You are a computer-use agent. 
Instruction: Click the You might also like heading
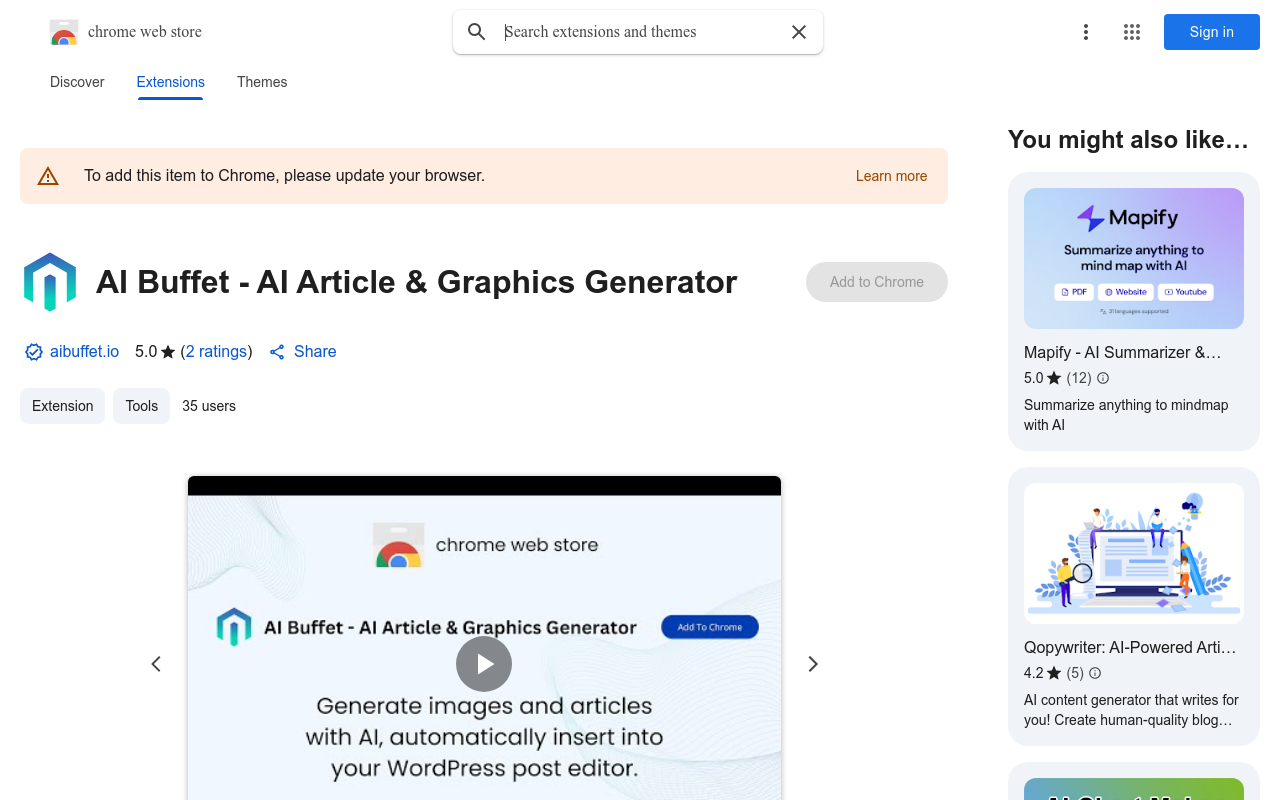point(1128,140)
